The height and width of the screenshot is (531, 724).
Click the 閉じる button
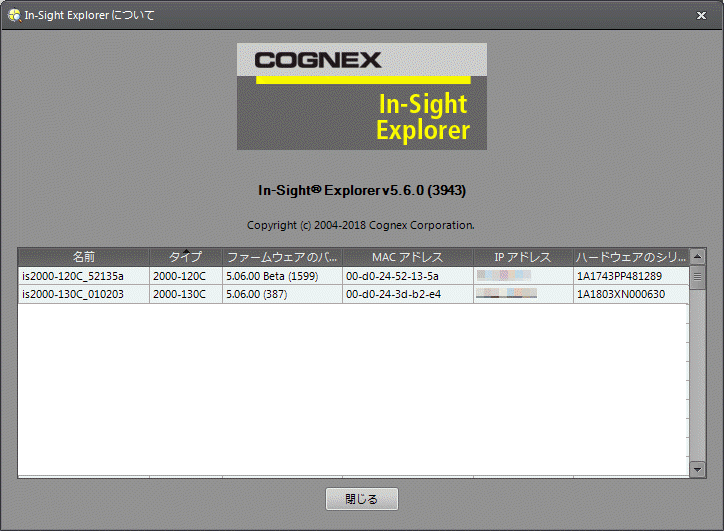coord(362,499)
